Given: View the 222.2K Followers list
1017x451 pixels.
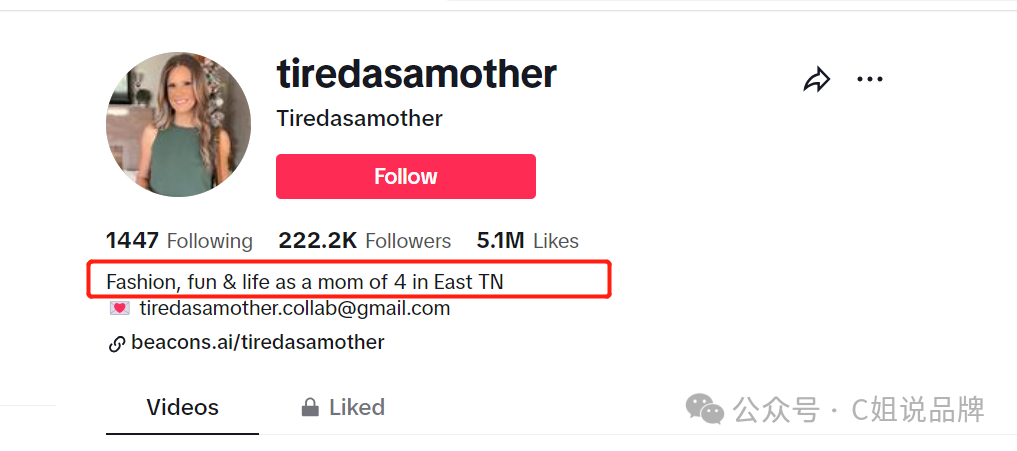Looking at the screenshot, I should [x=365, y=241].
